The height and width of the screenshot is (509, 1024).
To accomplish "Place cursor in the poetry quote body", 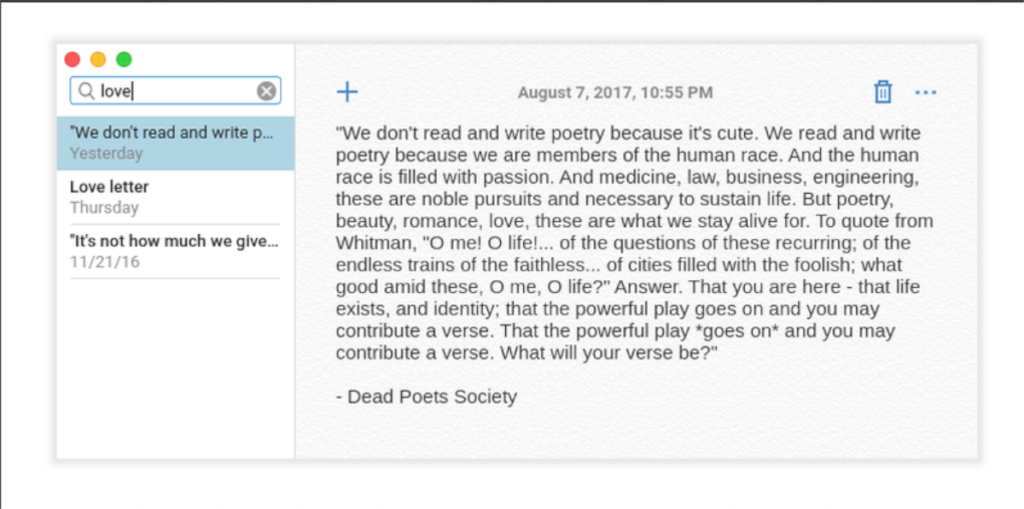I will point(630,243).
